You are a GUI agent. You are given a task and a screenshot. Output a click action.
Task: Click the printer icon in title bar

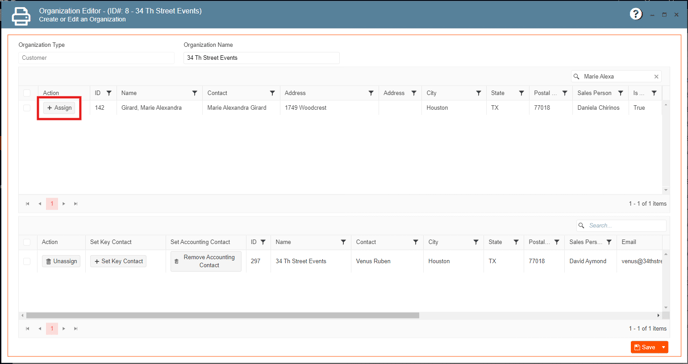[21, 15]
